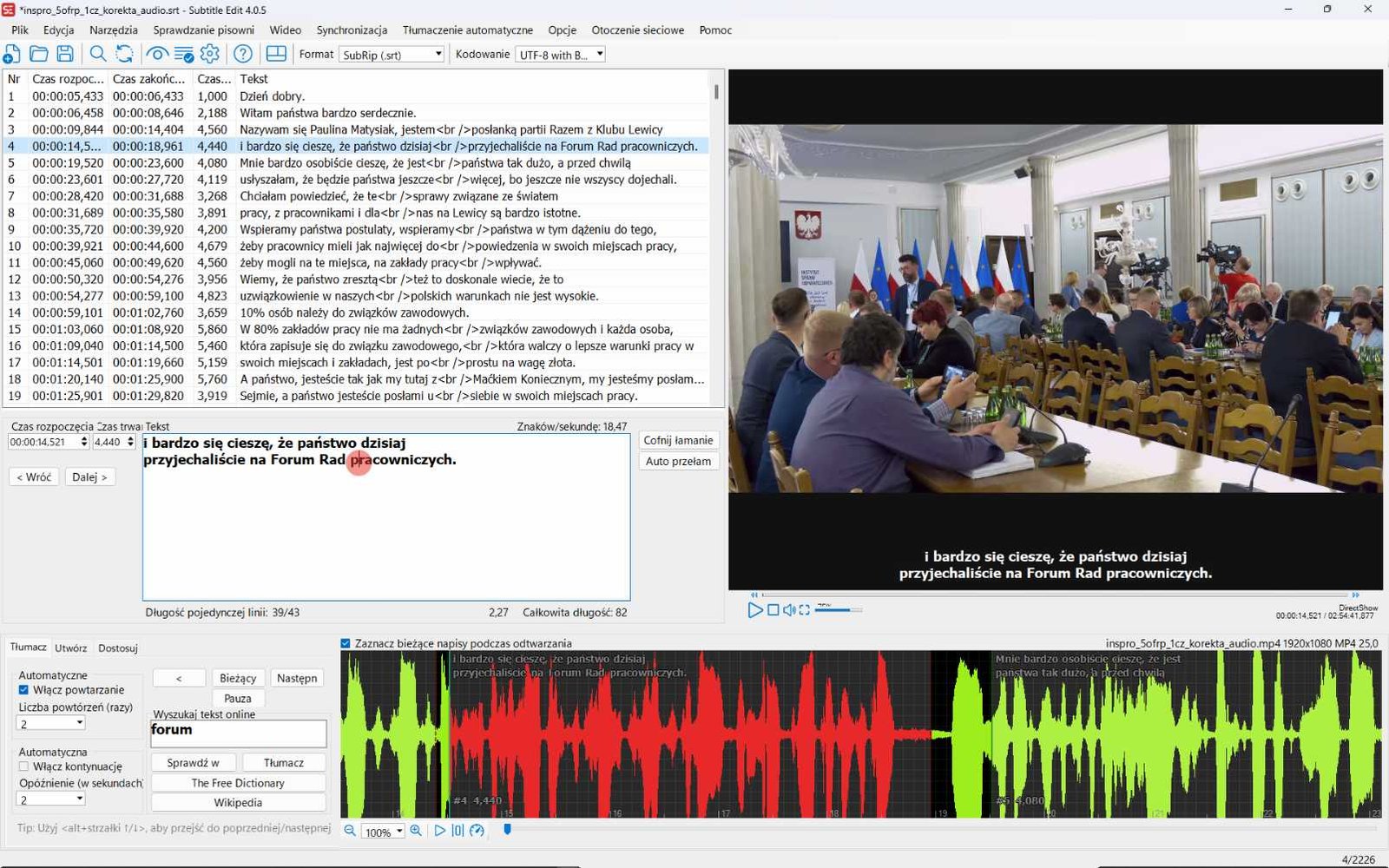This screenshot has width=1389, height=868.
Task: Mute the video player audio
Action: pos(789,610)
